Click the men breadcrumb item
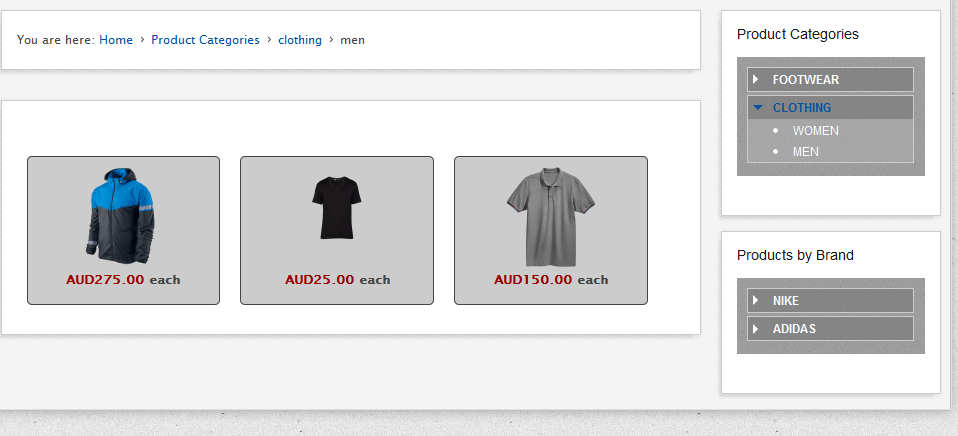 (353, 40)
